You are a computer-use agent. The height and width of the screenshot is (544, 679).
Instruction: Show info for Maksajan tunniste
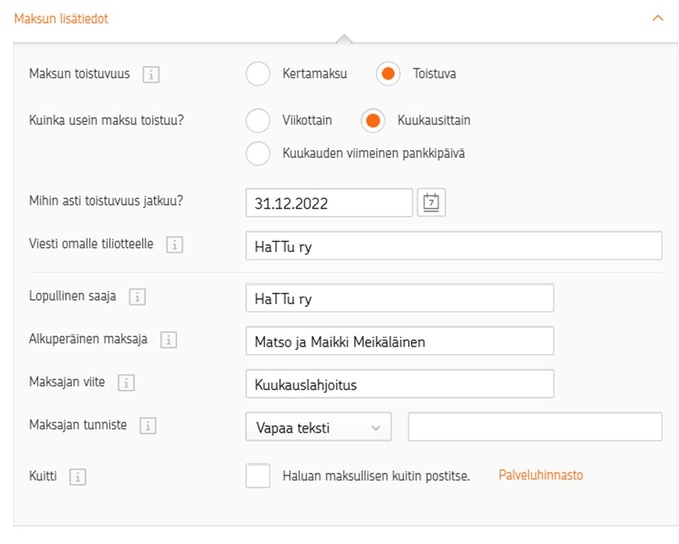(x=148, y=425)
